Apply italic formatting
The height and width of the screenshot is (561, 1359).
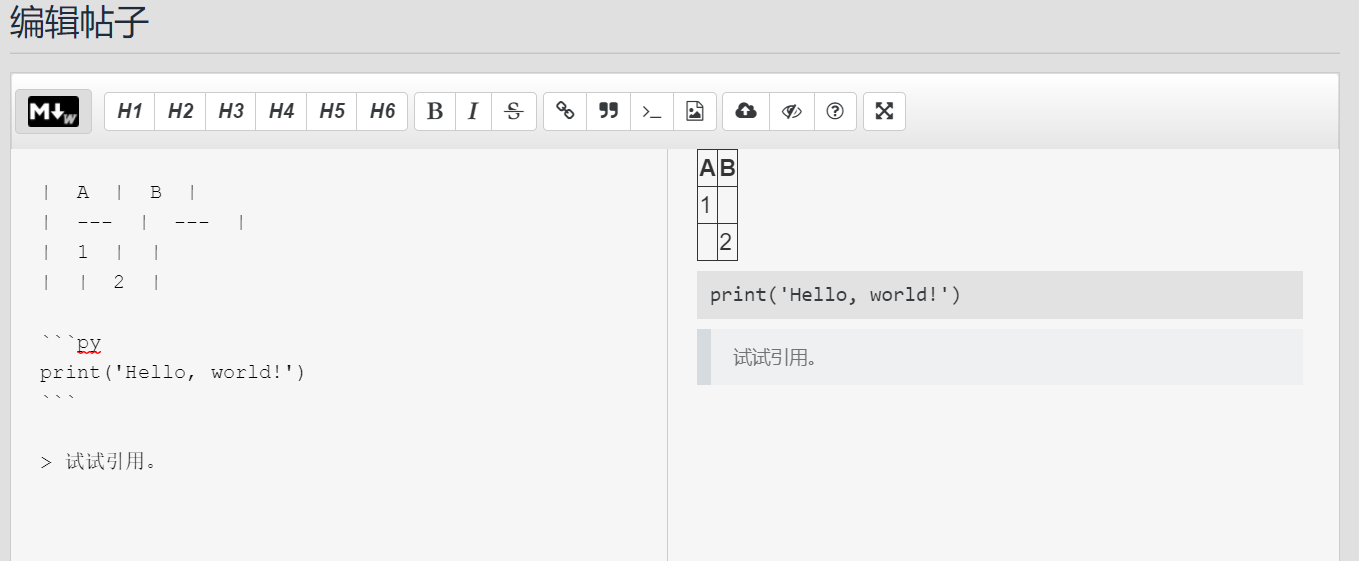[473, 111]
